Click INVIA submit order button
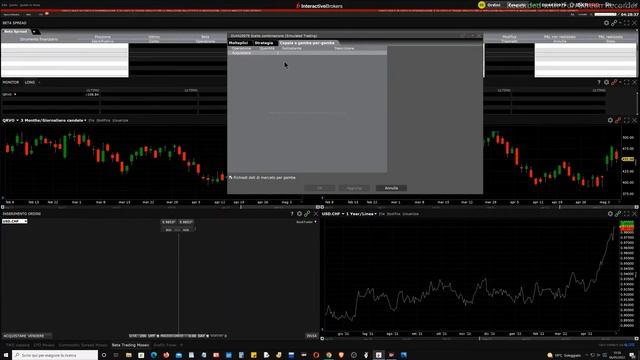 (312, 336)
